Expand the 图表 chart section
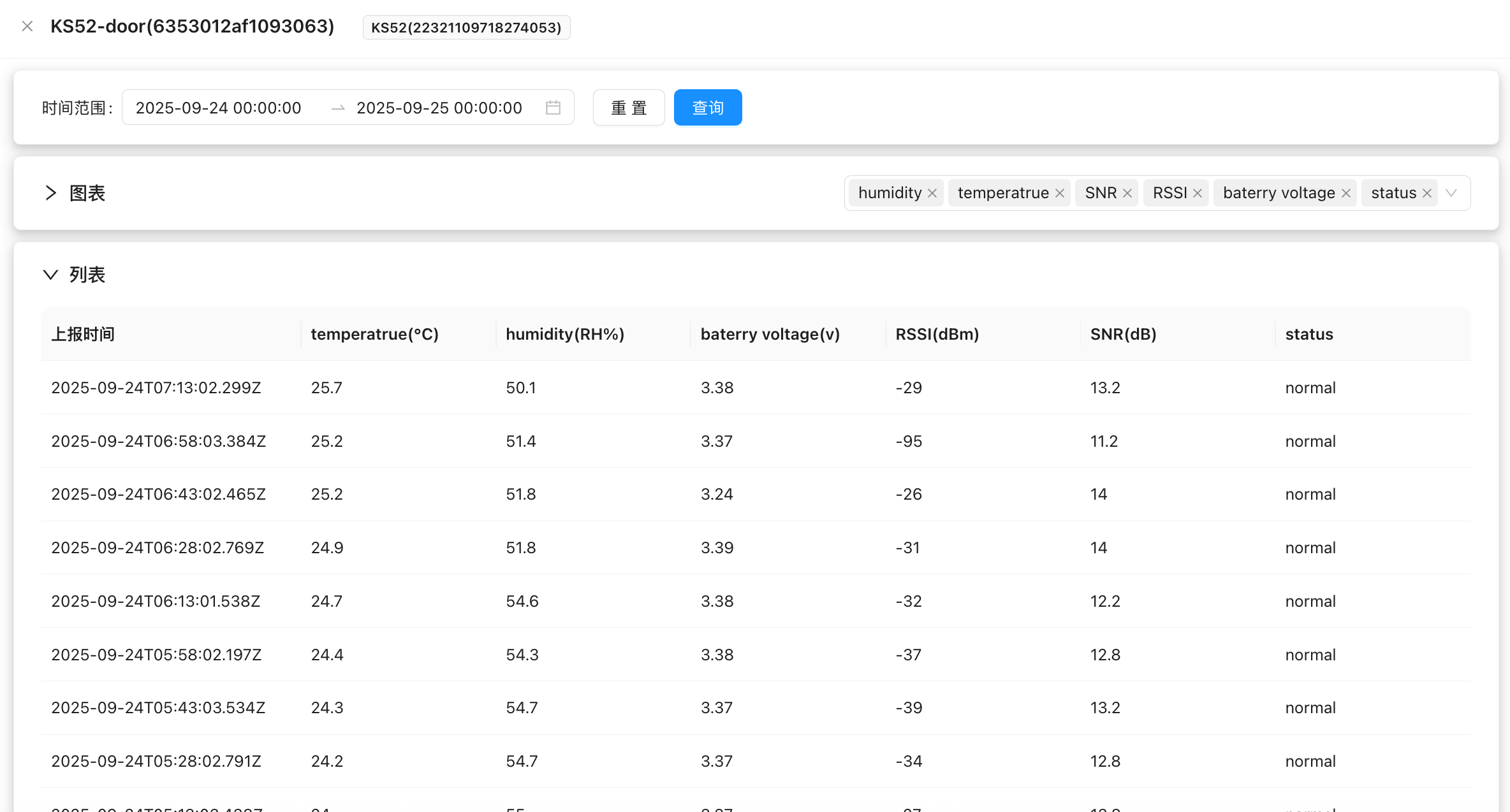Image resolution: width=1510 pixels, height=812 pixels. pyautogui.click(x=51, y=193)
